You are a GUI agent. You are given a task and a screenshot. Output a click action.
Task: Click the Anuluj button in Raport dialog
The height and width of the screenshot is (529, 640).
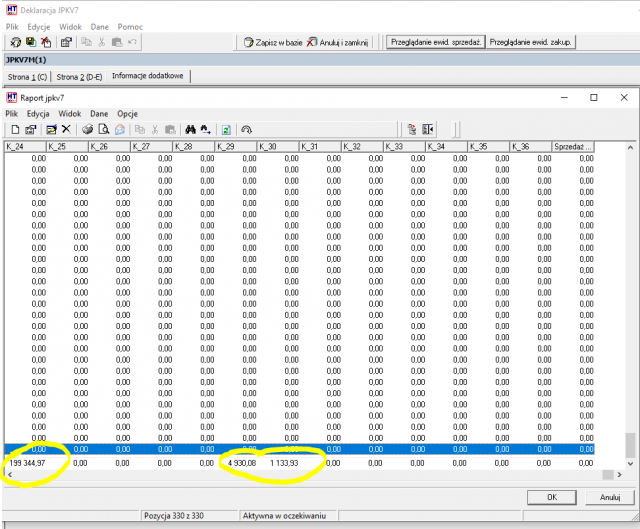(x=610, y=497)
